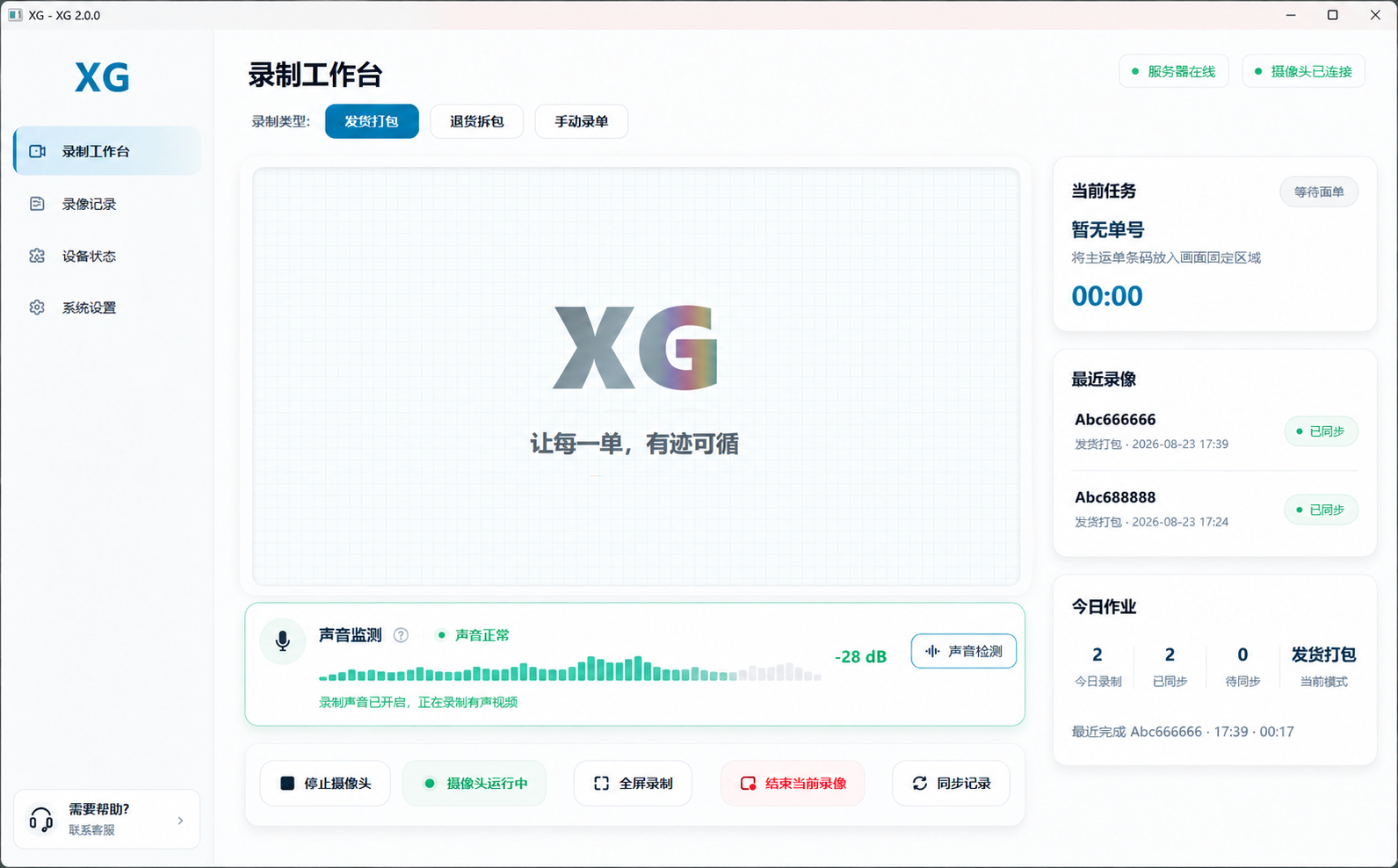The width and height of the screenshot is (1398, 868).
Task: Select the 发货打包 recording type
Action: pos(372,121)
